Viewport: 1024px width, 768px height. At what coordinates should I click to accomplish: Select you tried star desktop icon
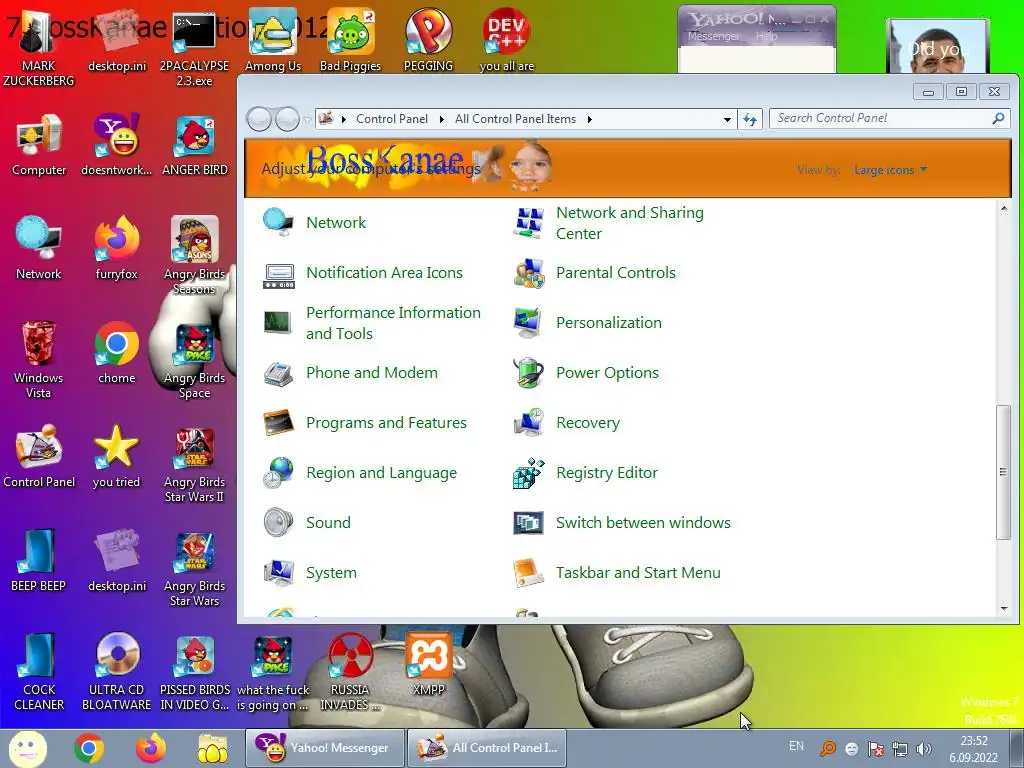point(116,456)
